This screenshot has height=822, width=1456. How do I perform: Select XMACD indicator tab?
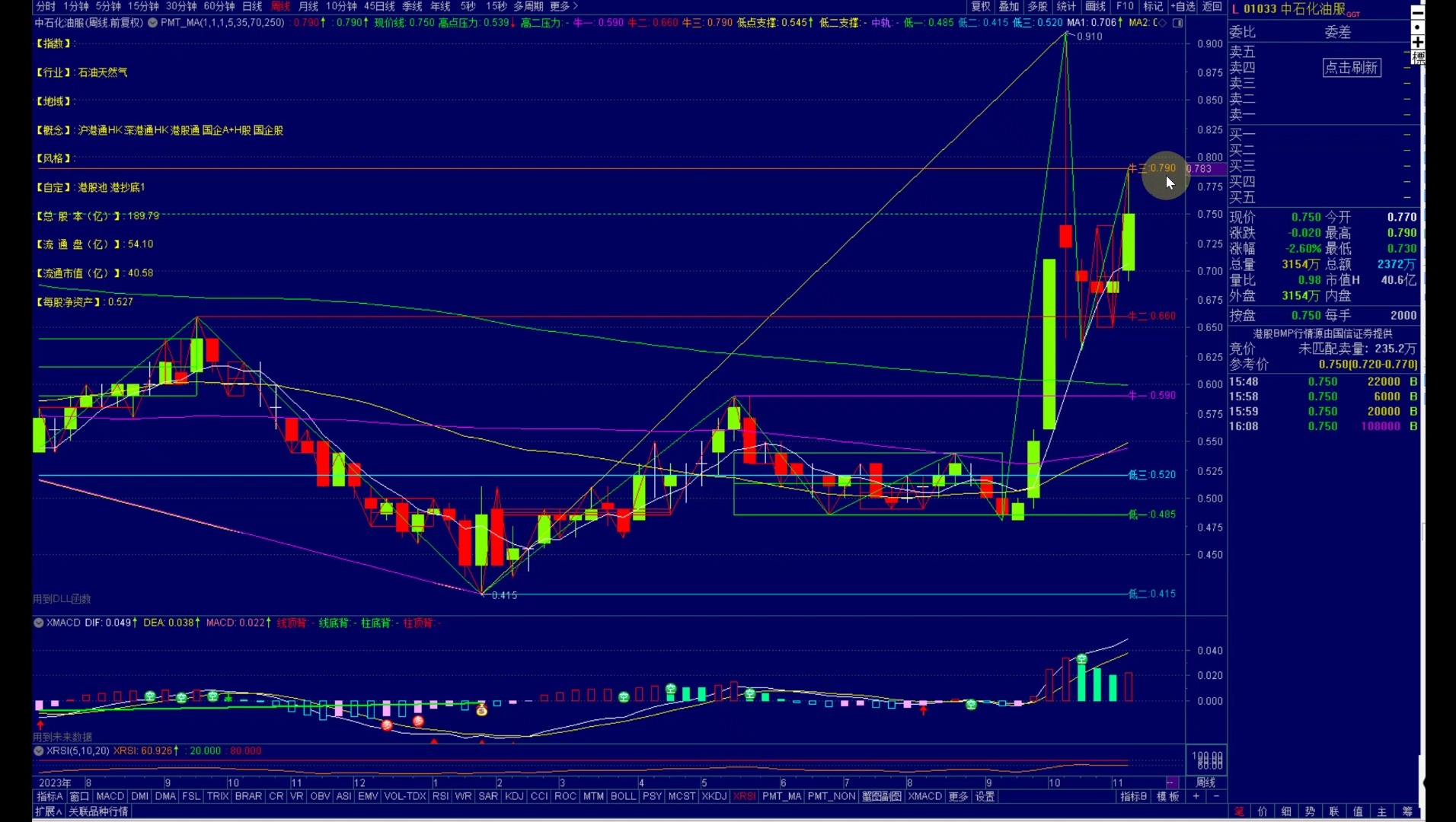pyautogui.click(x=925, y=796)
